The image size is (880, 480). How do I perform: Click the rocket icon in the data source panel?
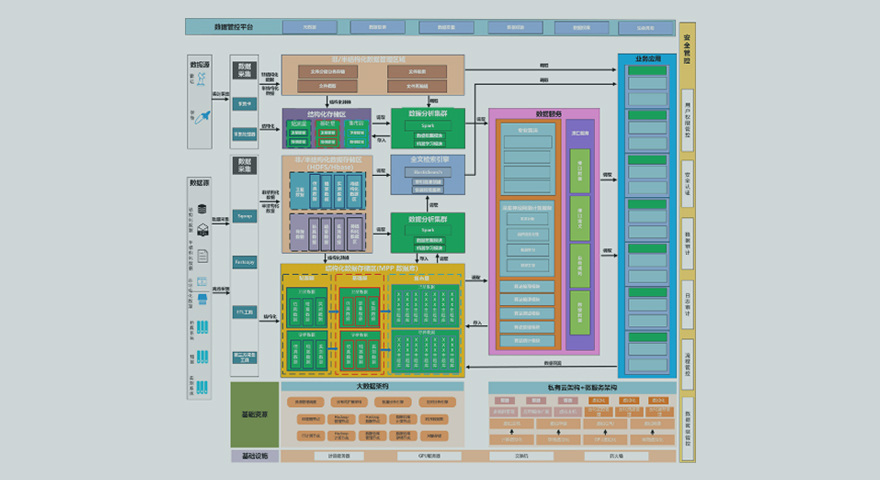click(205, 116)
